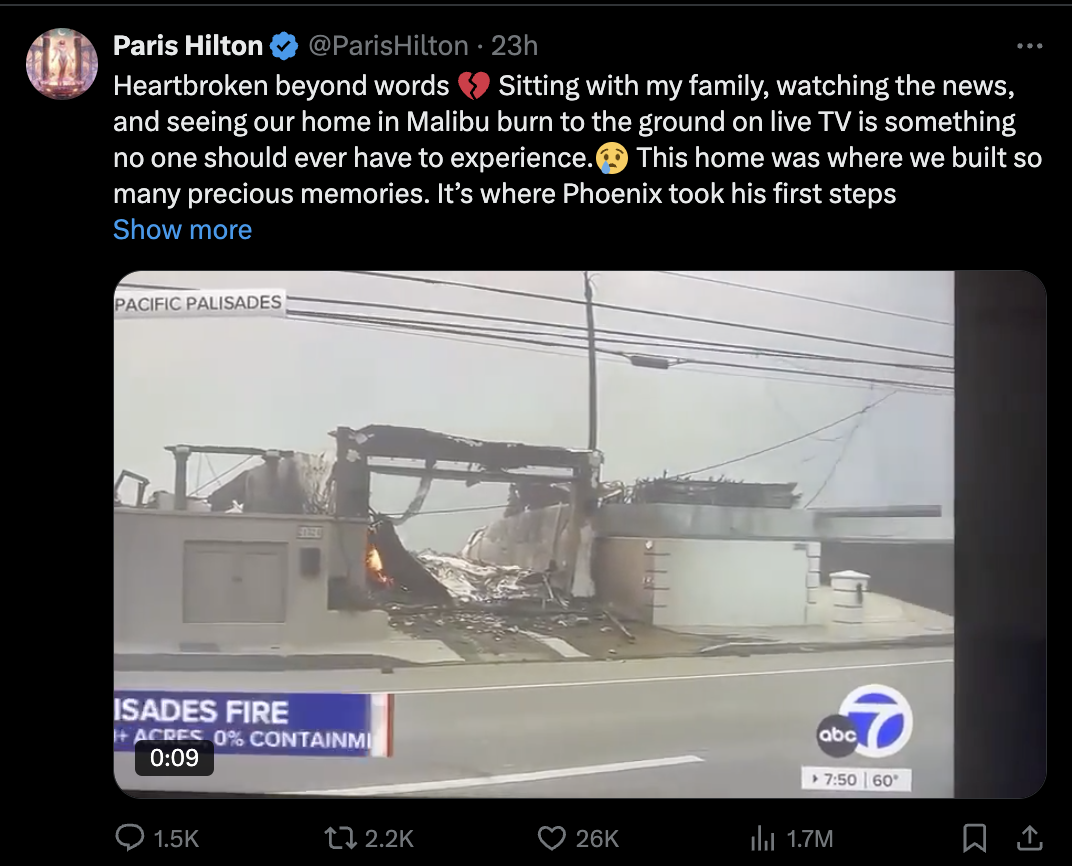
Task: Open the Paris Hilton display name
Action: pyautogui.click(x=188, y=46)
